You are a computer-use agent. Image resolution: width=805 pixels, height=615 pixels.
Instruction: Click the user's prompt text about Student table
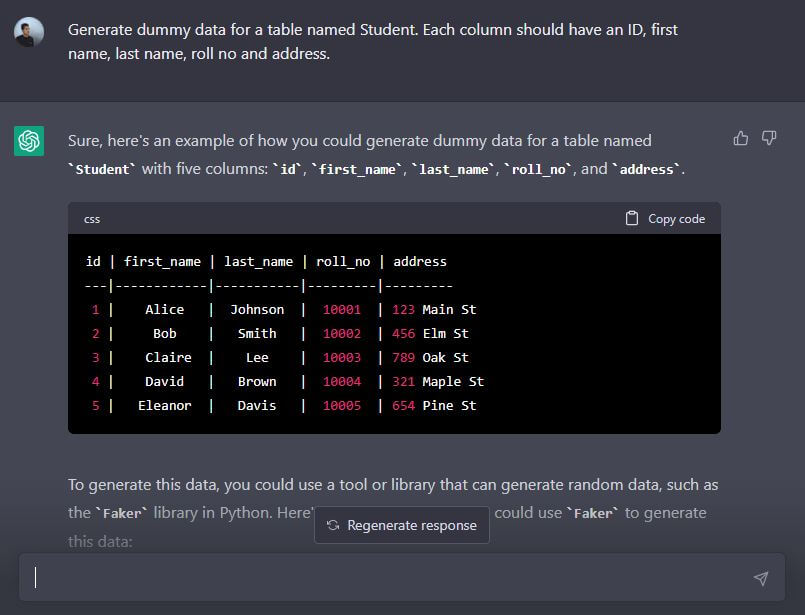tap(372, 41)
